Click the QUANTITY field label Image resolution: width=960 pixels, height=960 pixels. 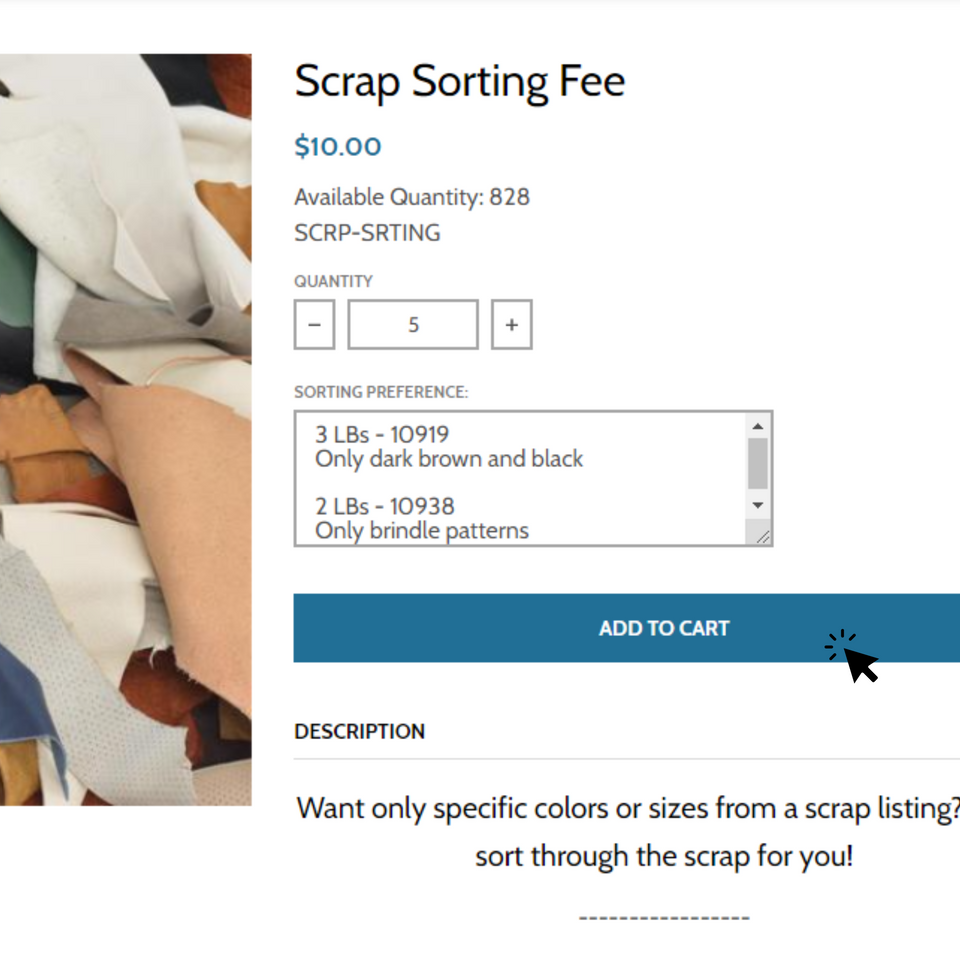(333, 281)
